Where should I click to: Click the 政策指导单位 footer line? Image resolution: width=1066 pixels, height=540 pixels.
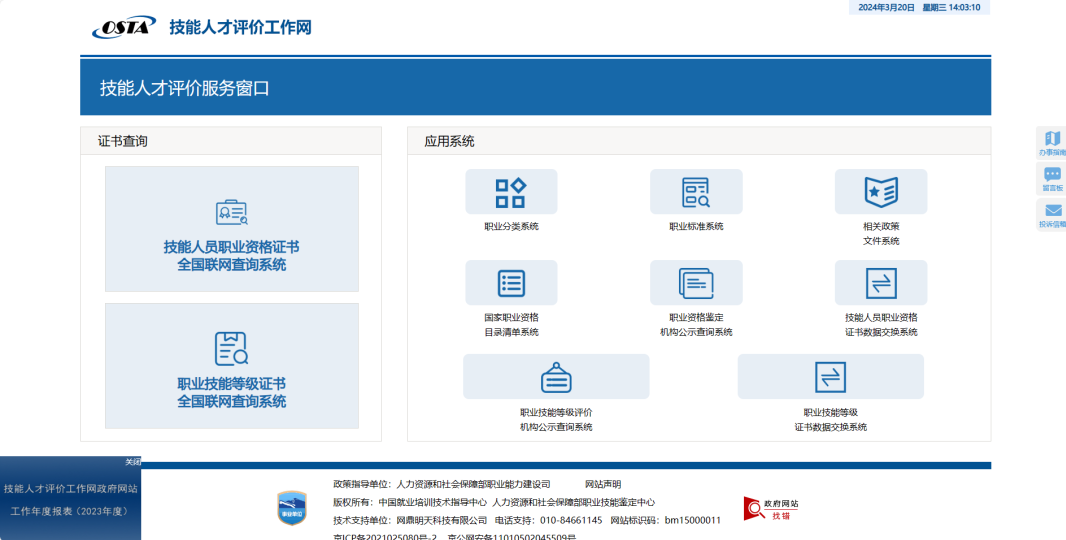pyautogui.click(x=442, y=484)
